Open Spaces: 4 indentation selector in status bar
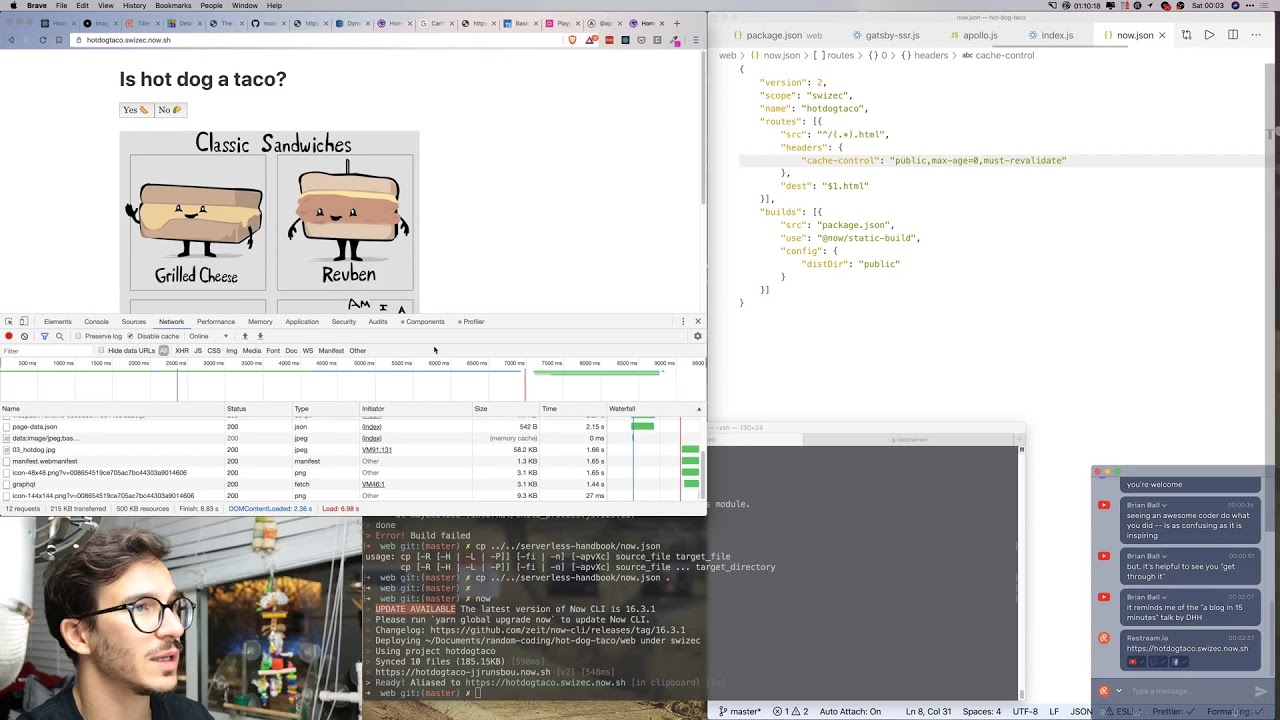1280x720 pixels. coord(982,712)
